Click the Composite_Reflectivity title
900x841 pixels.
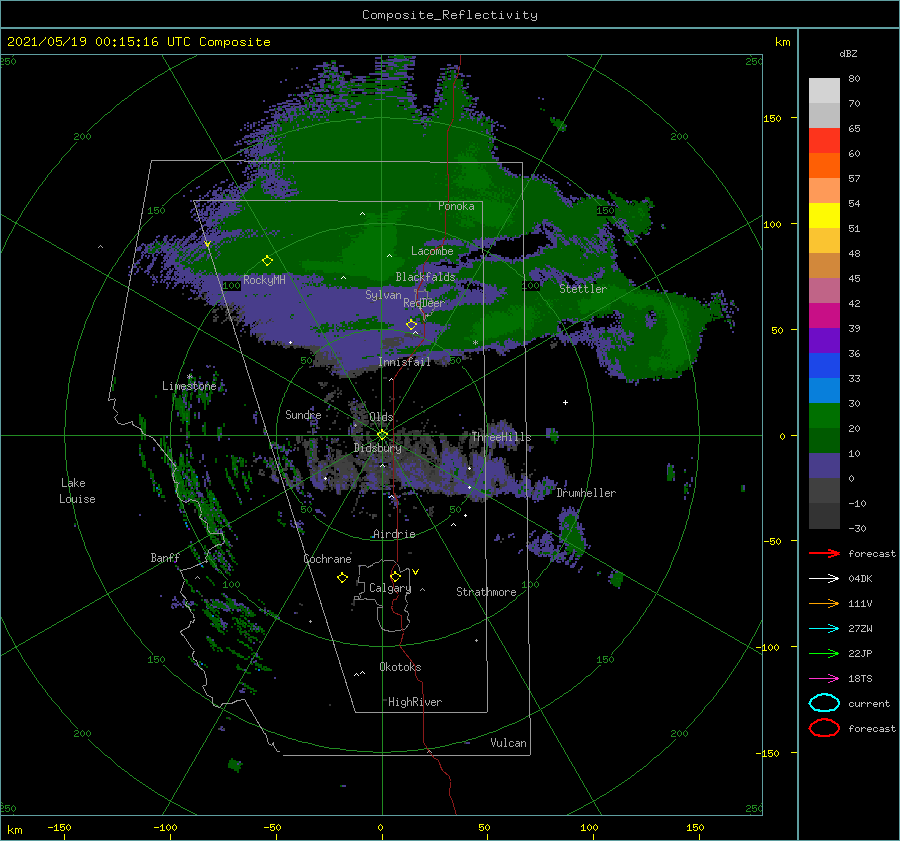click(x=450, y=15)
